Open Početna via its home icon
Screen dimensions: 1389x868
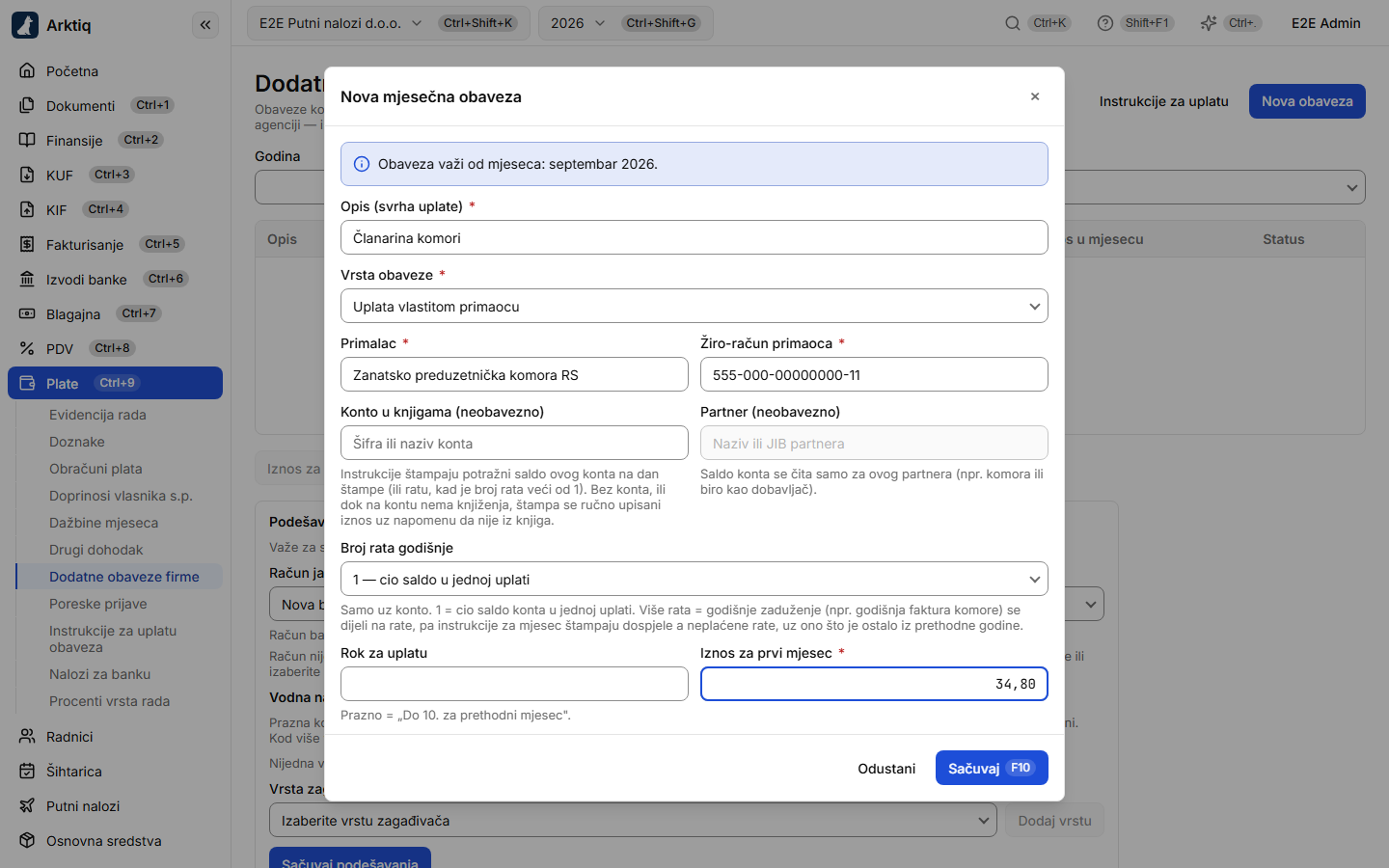(x=27, y=70)
